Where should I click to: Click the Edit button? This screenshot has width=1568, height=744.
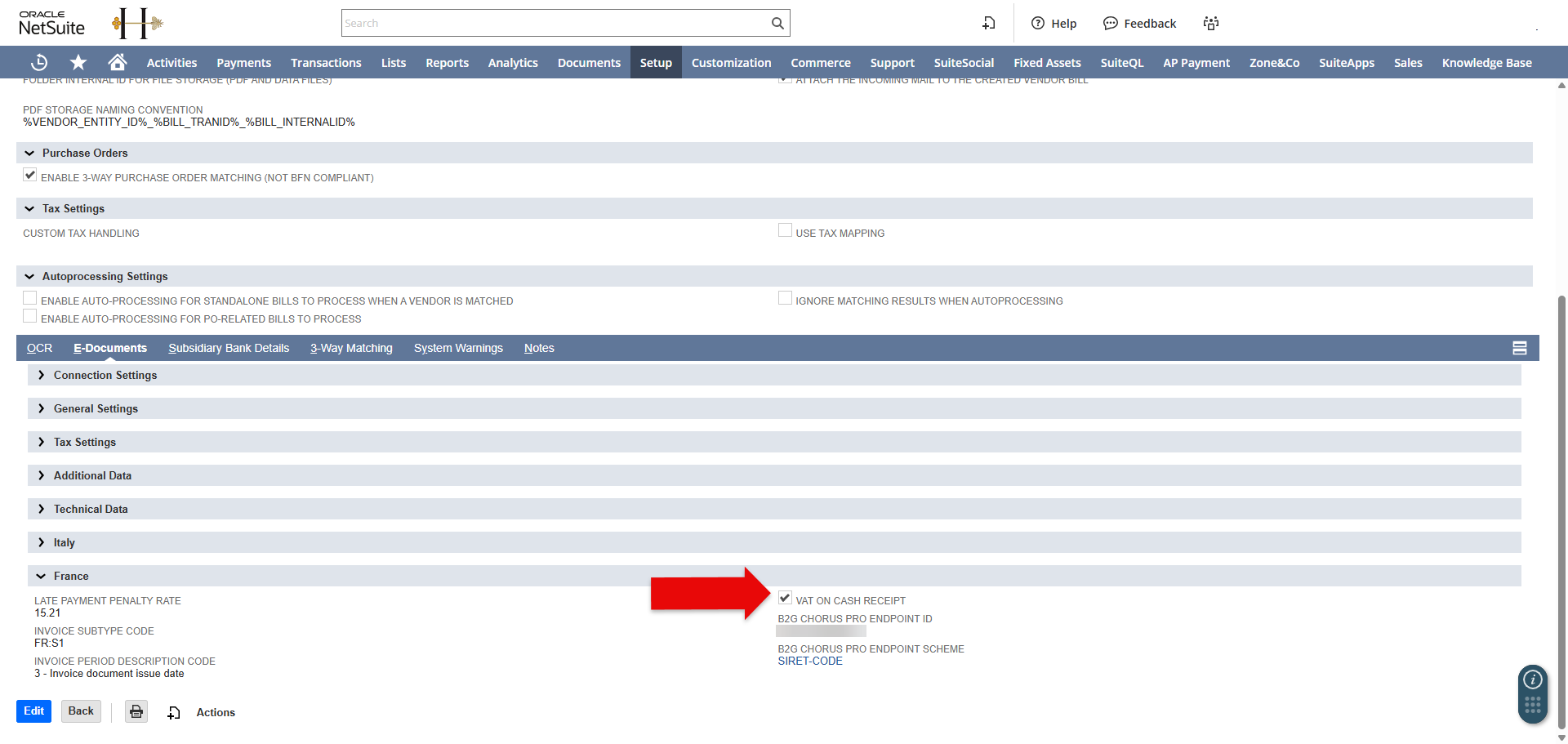pos(33,711)
